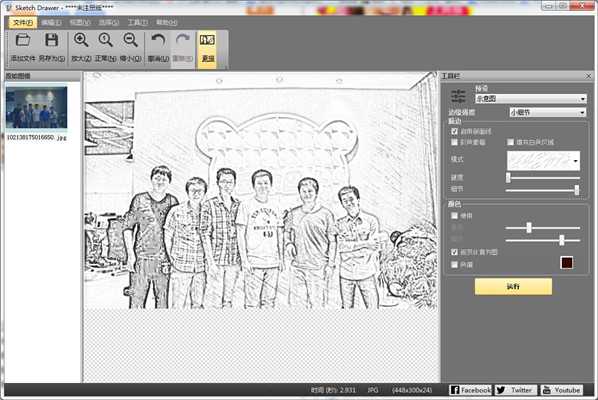Click the 工具栏 tool panel header title
The width and height of the screenshot is (598, 400).
click(x=450, y=76)
